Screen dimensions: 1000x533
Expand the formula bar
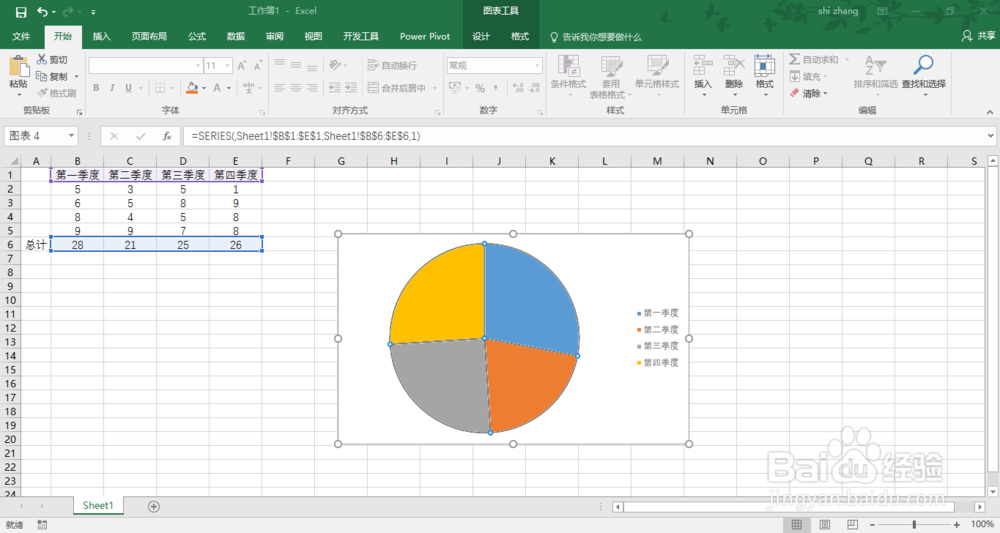point(990,136)
